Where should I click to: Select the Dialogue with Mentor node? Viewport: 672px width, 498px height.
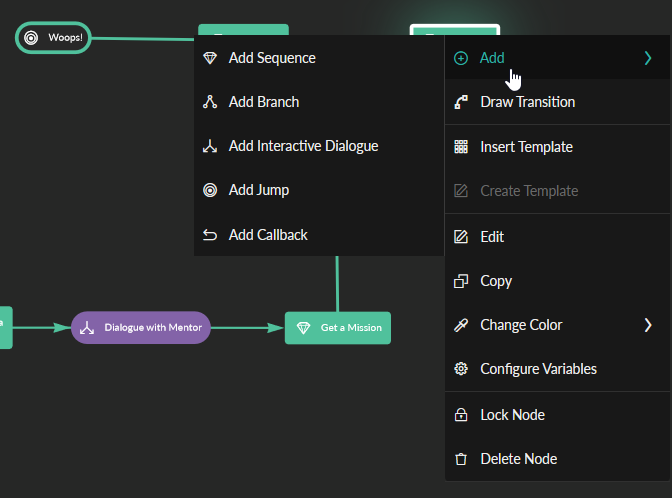coord(141,327)
